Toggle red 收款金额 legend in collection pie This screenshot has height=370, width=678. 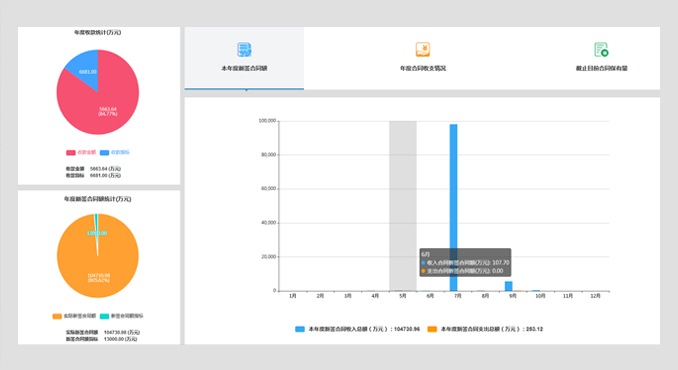pyautogui.click(x=81, y=153)
